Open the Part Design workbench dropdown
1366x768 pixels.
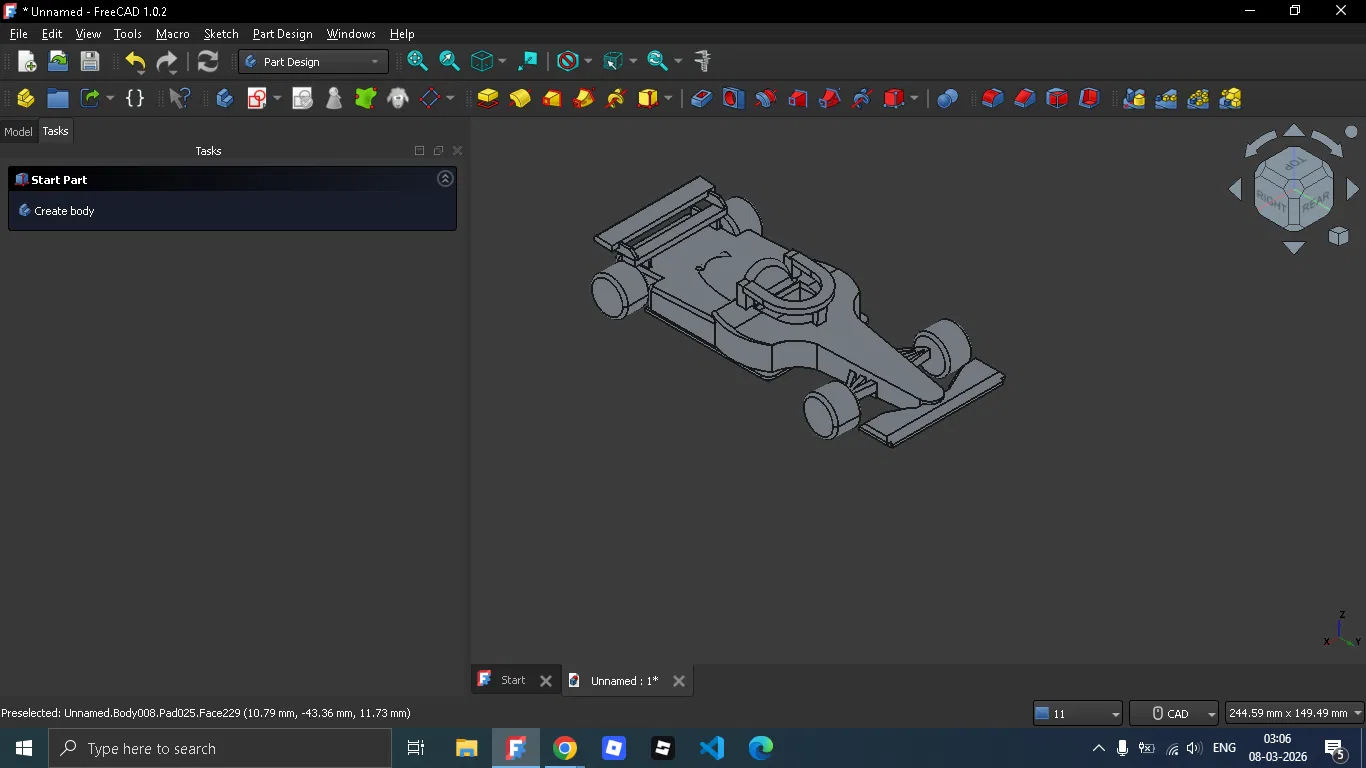pyautogui.click(x=313, y=62)
